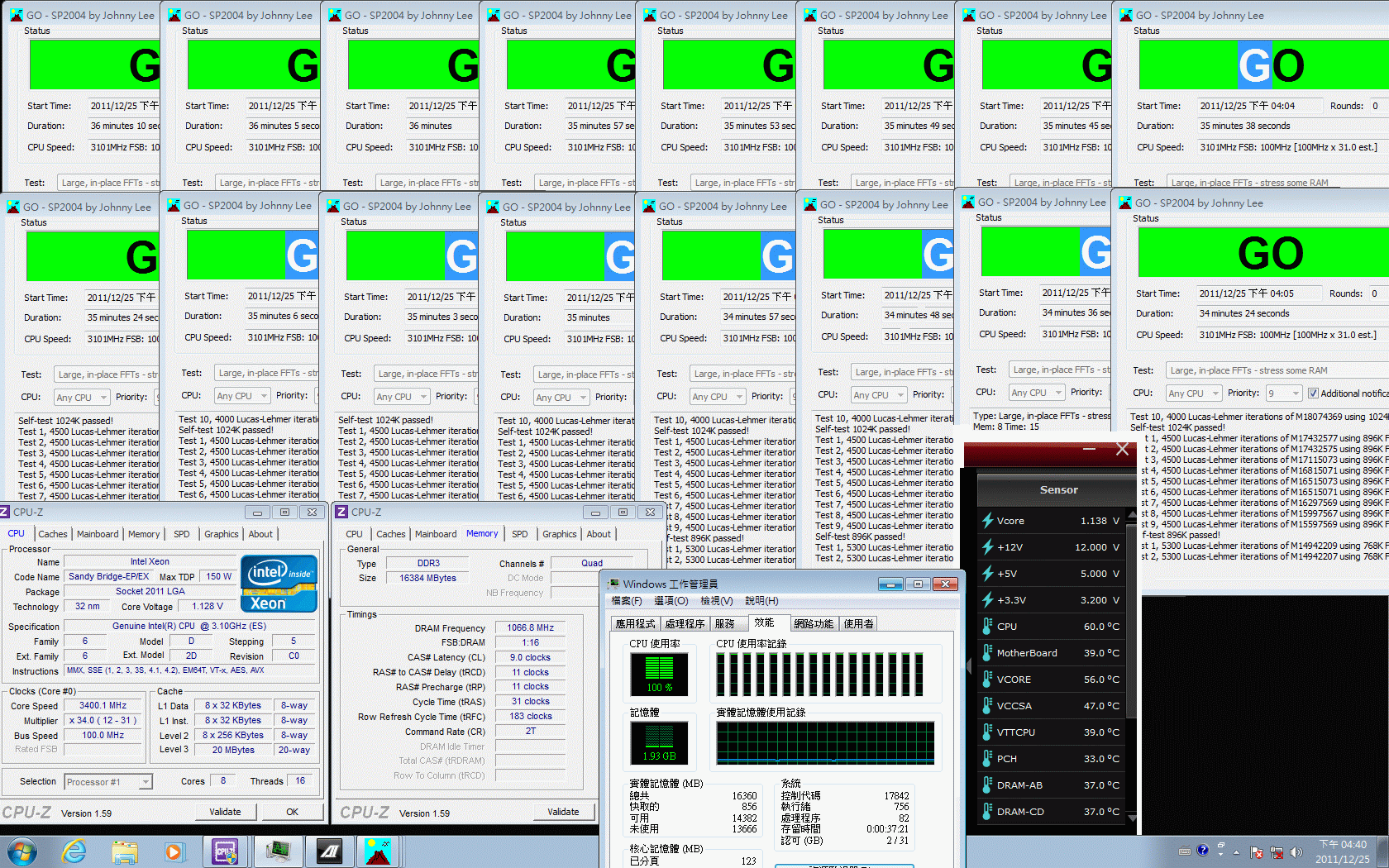Viewport: 1389px width, 868px height.
Task: Click the +3.3V lightning bolt sensor icon
Action: point(987,600)
